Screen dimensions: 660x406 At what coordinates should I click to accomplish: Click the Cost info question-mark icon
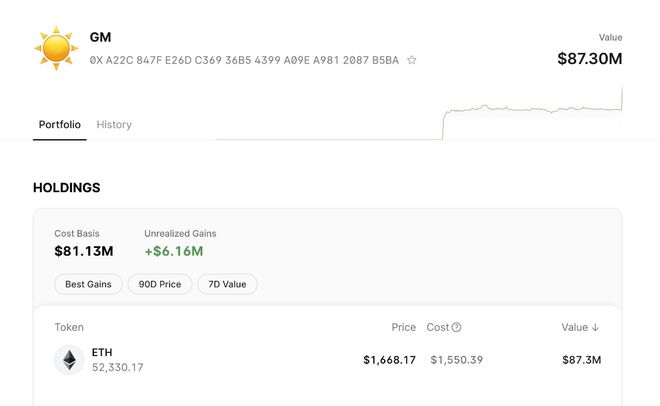tap(457, 327)
